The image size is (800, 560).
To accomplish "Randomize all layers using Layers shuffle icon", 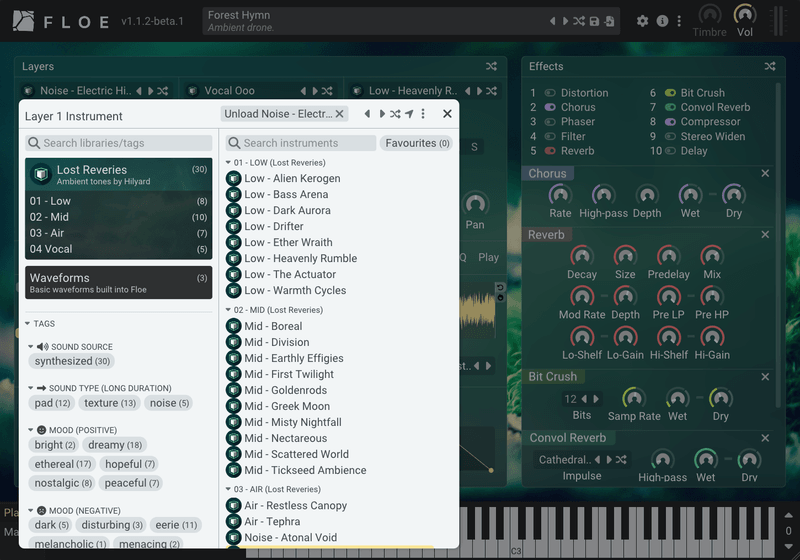I will [x=491, y=67].
